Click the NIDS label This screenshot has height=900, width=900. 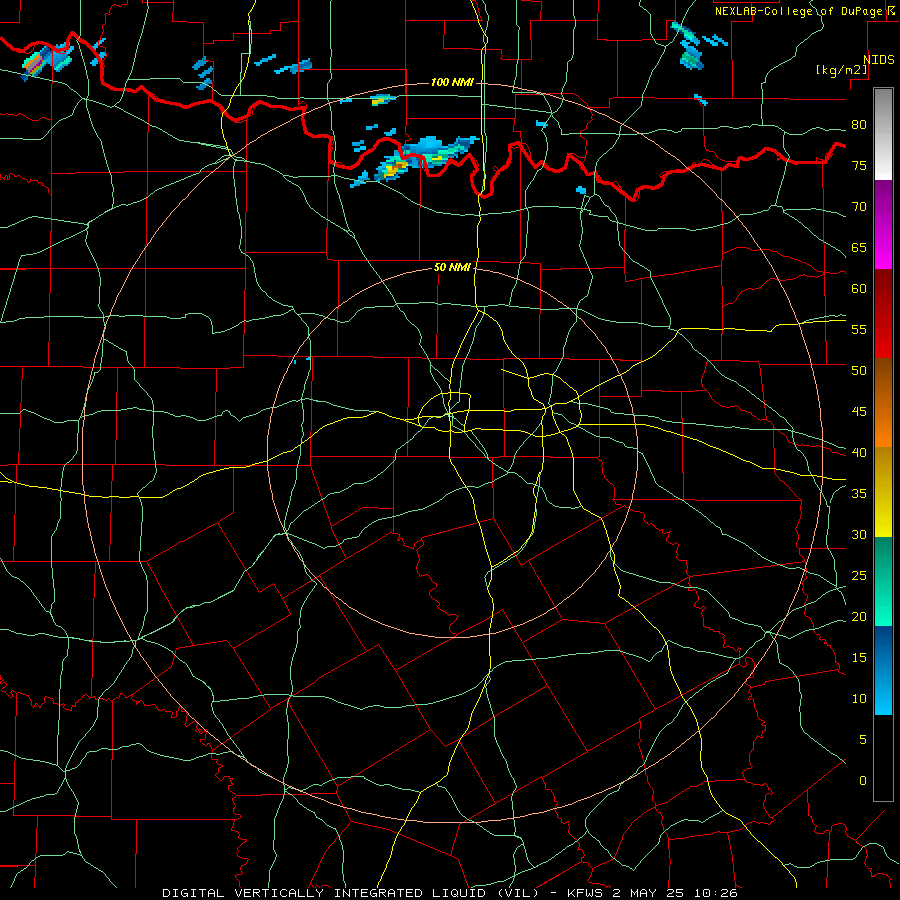(878, 60)
